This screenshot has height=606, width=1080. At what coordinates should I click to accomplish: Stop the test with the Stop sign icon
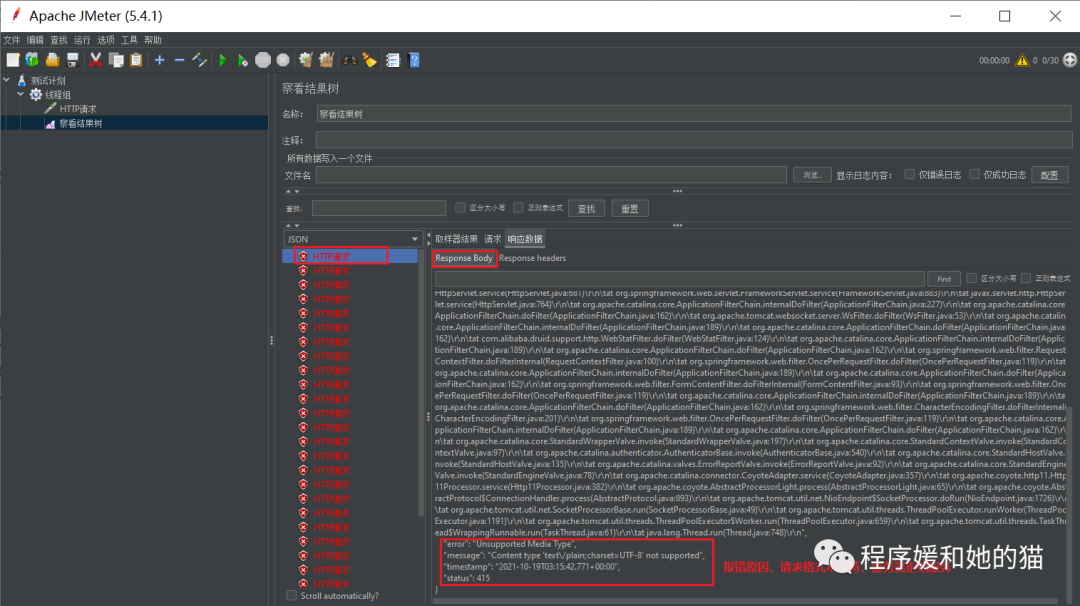pos(262,60)
